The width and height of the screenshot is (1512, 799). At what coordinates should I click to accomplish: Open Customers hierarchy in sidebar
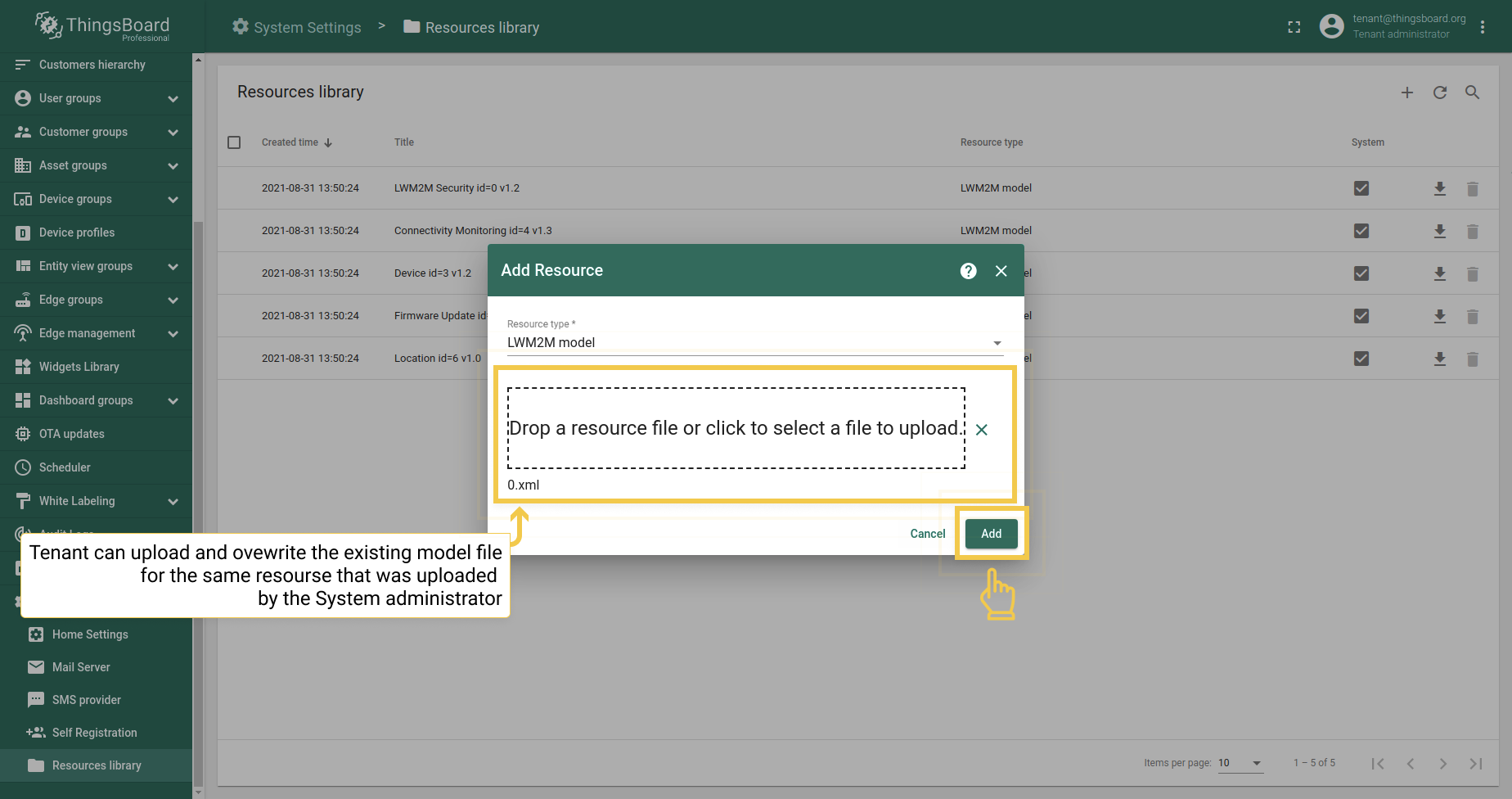[x=96, y=65]
